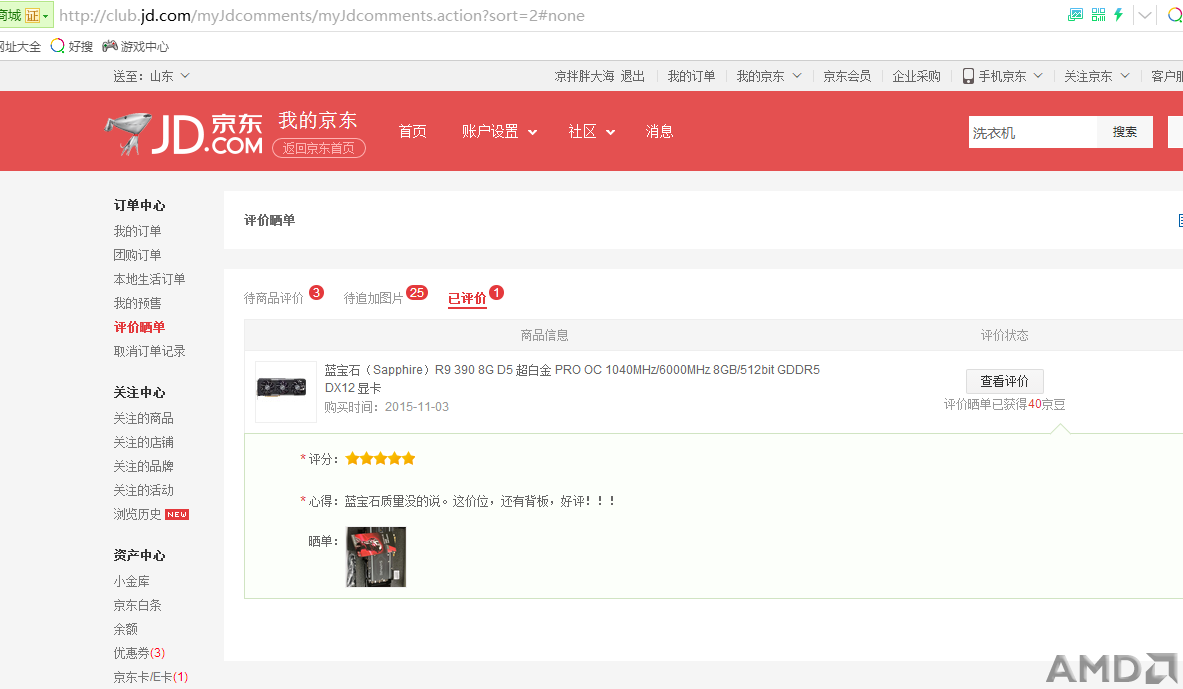The width and height of the screenshot is (1183, 689).
Task: Open 小金库 in the sidebar
Action: (x=131, y=581)
